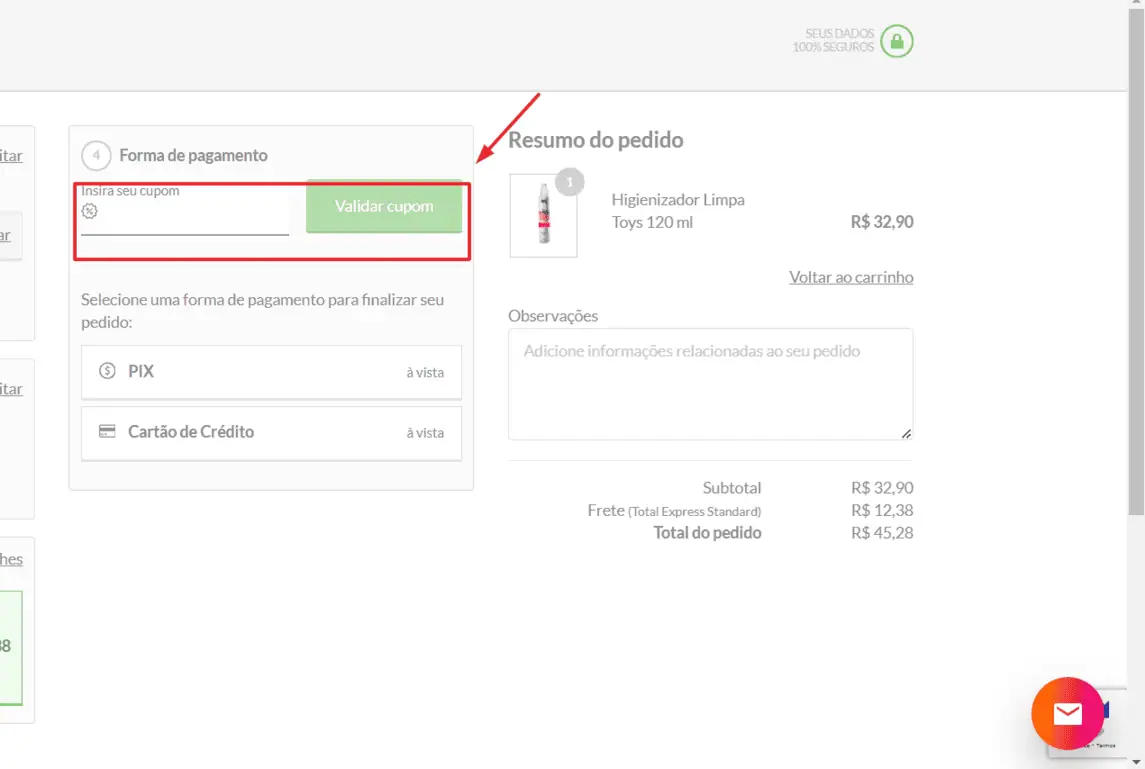Screen dimensions: 1145x769
Task: Click the coupon percent icon
Action: 89,211
